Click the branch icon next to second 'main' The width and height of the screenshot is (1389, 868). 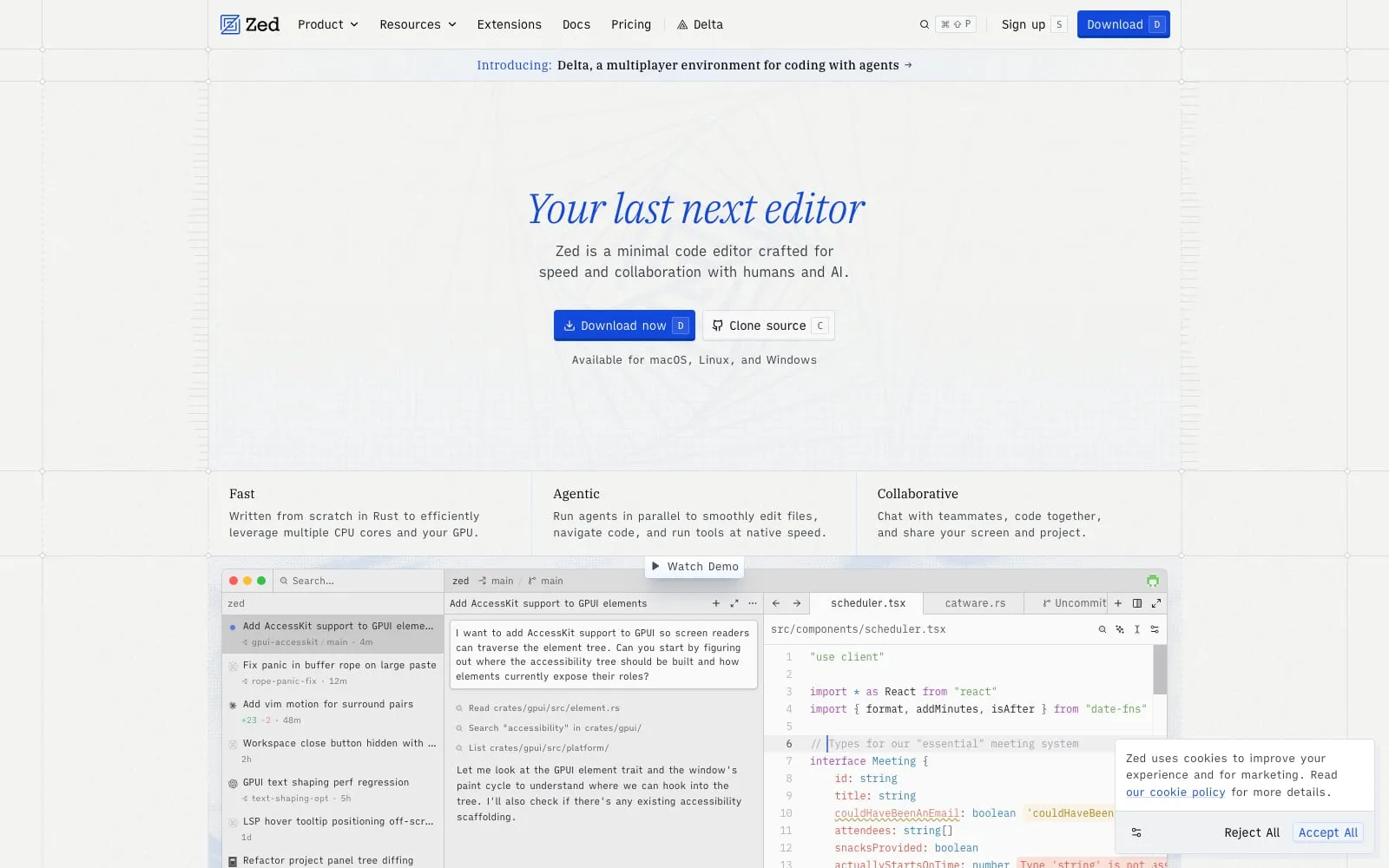pyautogui.click(x=532, y=581)
